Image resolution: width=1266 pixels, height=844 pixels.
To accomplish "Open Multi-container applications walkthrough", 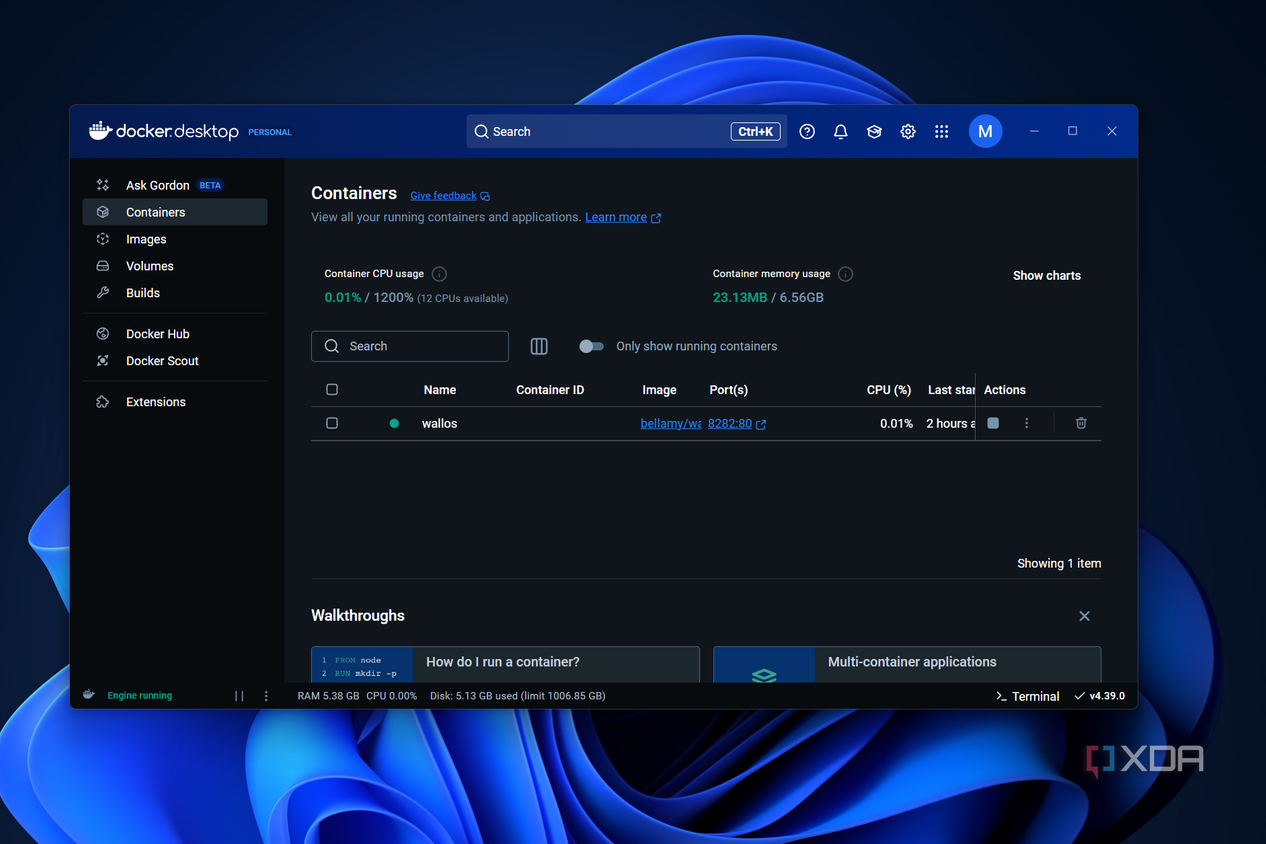I will coord(907,664).
